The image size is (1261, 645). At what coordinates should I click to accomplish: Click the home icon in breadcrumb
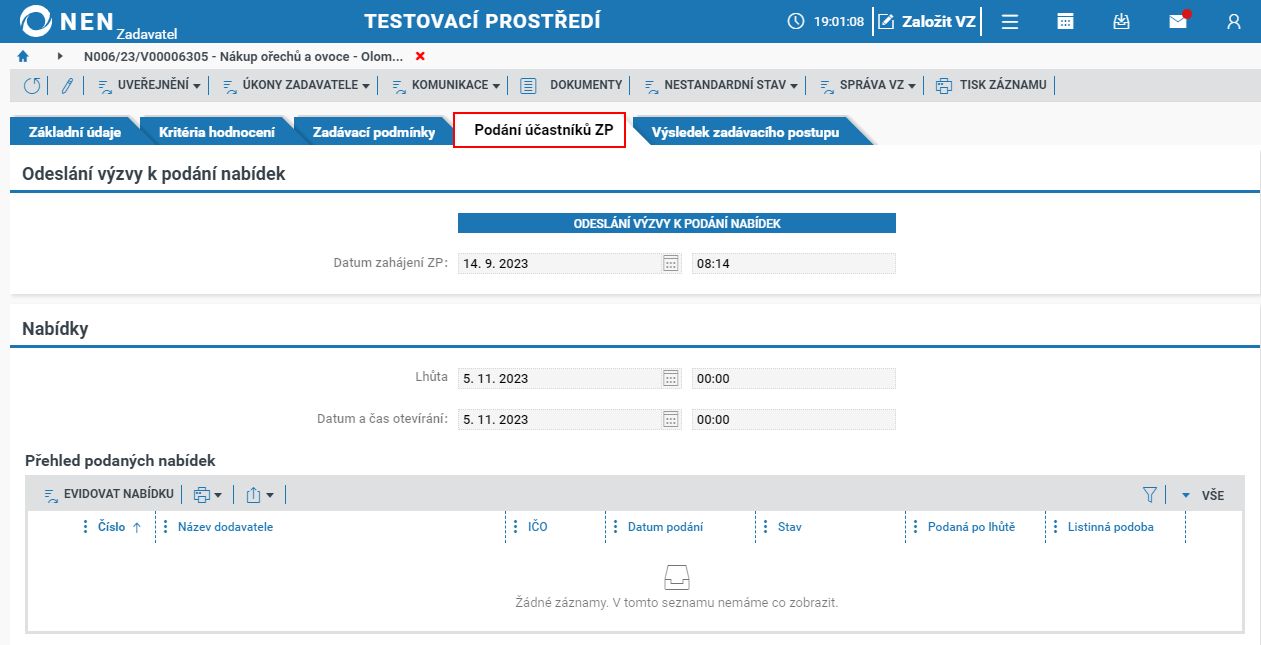23,56
